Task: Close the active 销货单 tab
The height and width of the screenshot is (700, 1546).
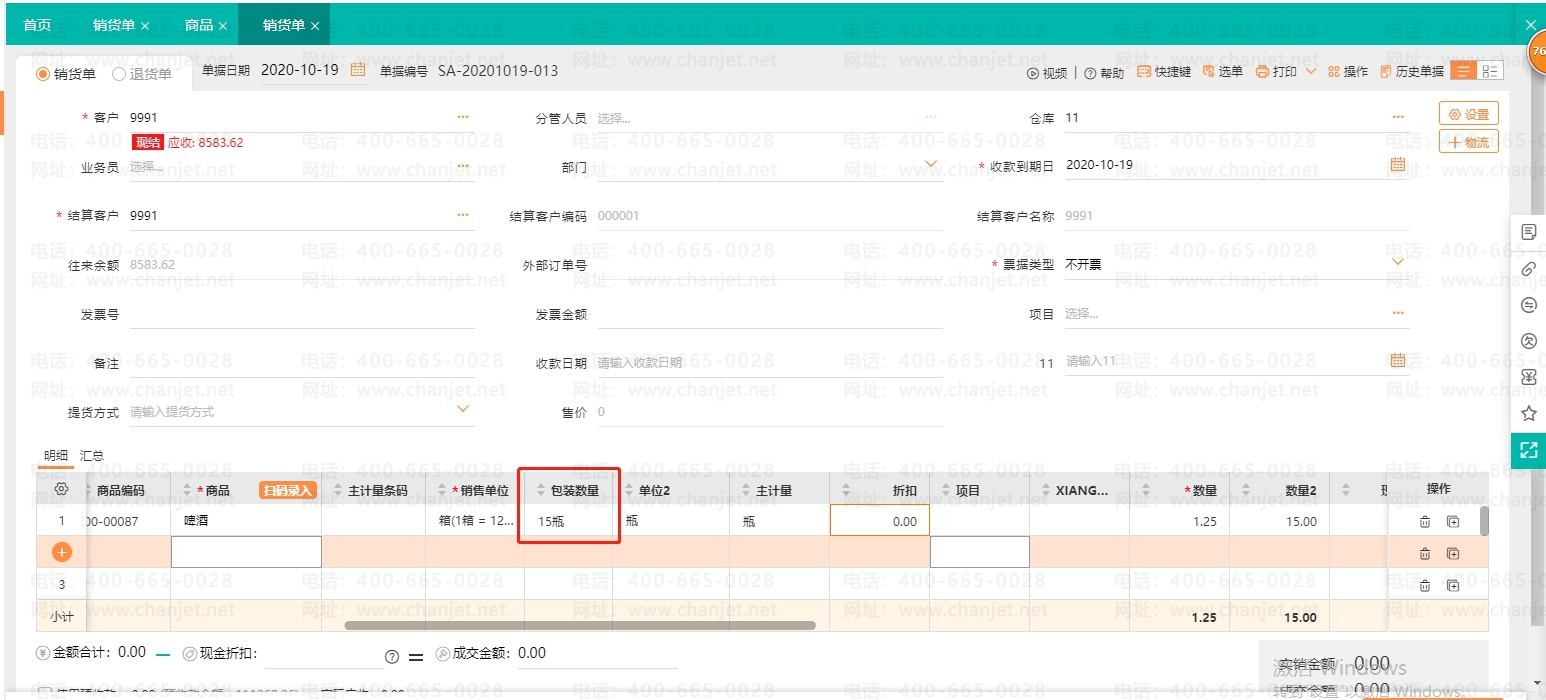Action: [316, 26]
